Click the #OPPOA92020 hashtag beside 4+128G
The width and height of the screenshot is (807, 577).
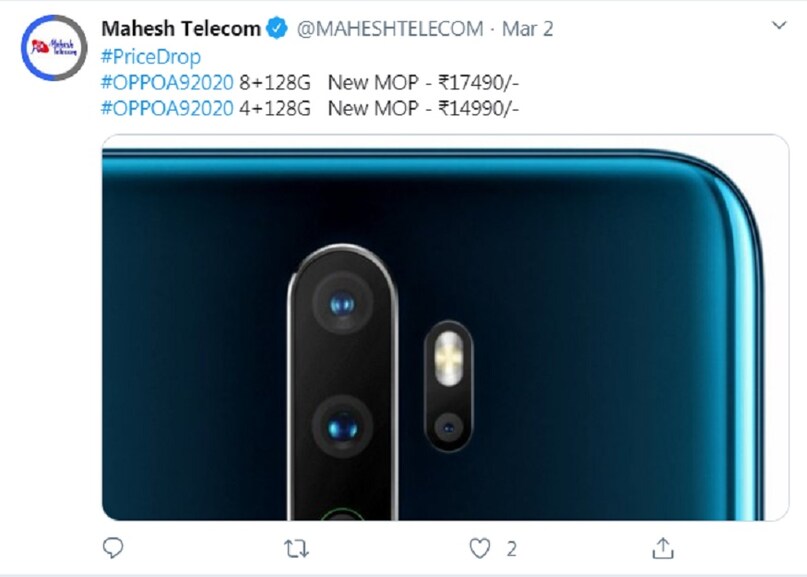(x=168, y=108)
